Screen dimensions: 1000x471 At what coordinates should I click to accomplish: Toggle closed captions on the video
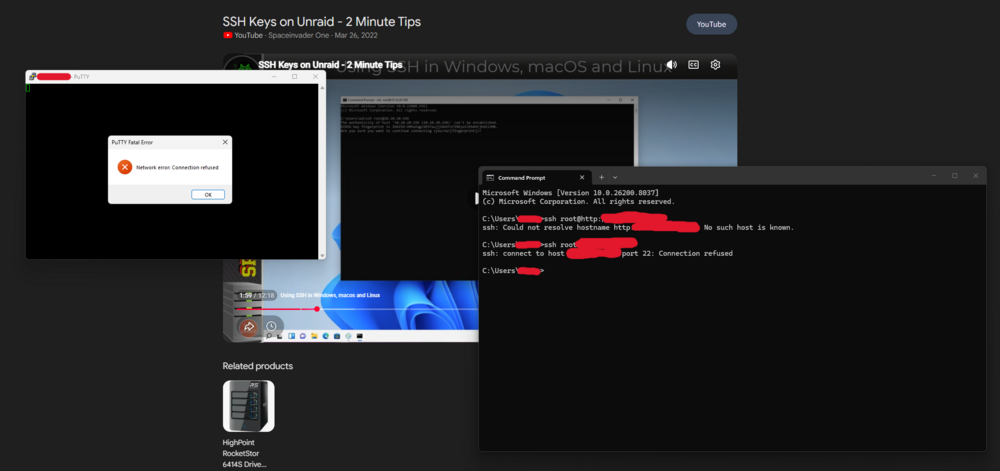pos(693,64)
